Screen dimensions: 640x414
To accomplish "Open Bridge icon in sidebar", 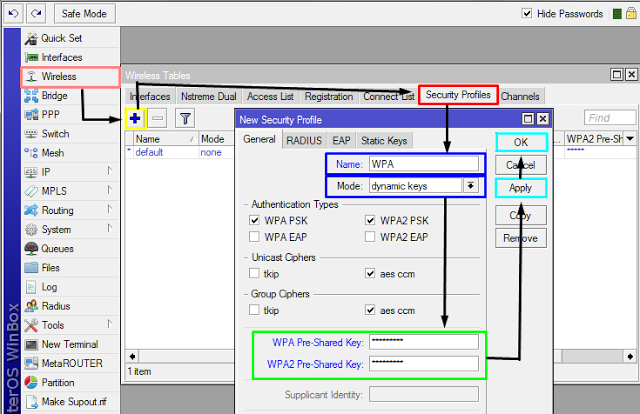I will 31,96.
